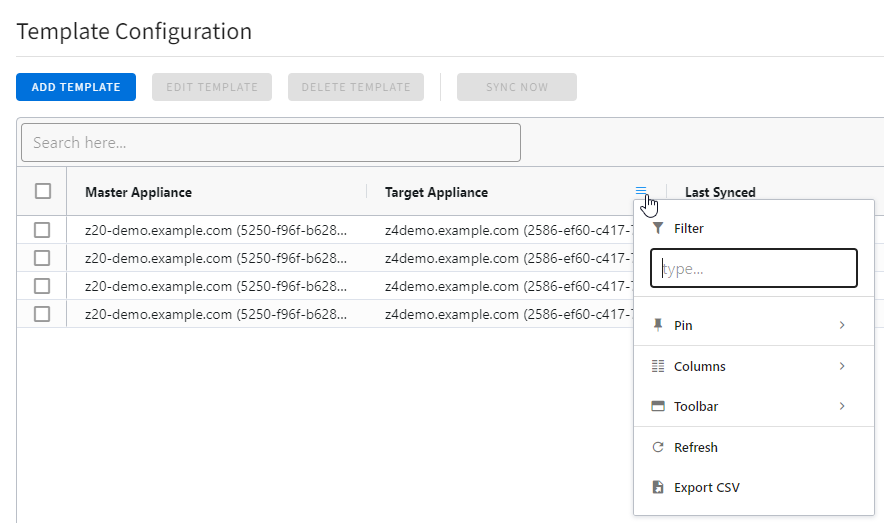Select the Columns menu entry
The image size is (884, 523).
coord(754,366)
